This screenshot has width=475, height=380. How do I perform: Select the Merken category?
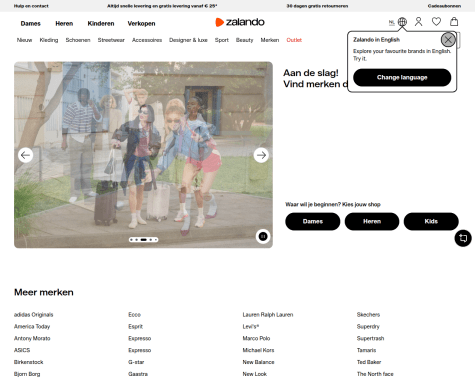[270, 40]
